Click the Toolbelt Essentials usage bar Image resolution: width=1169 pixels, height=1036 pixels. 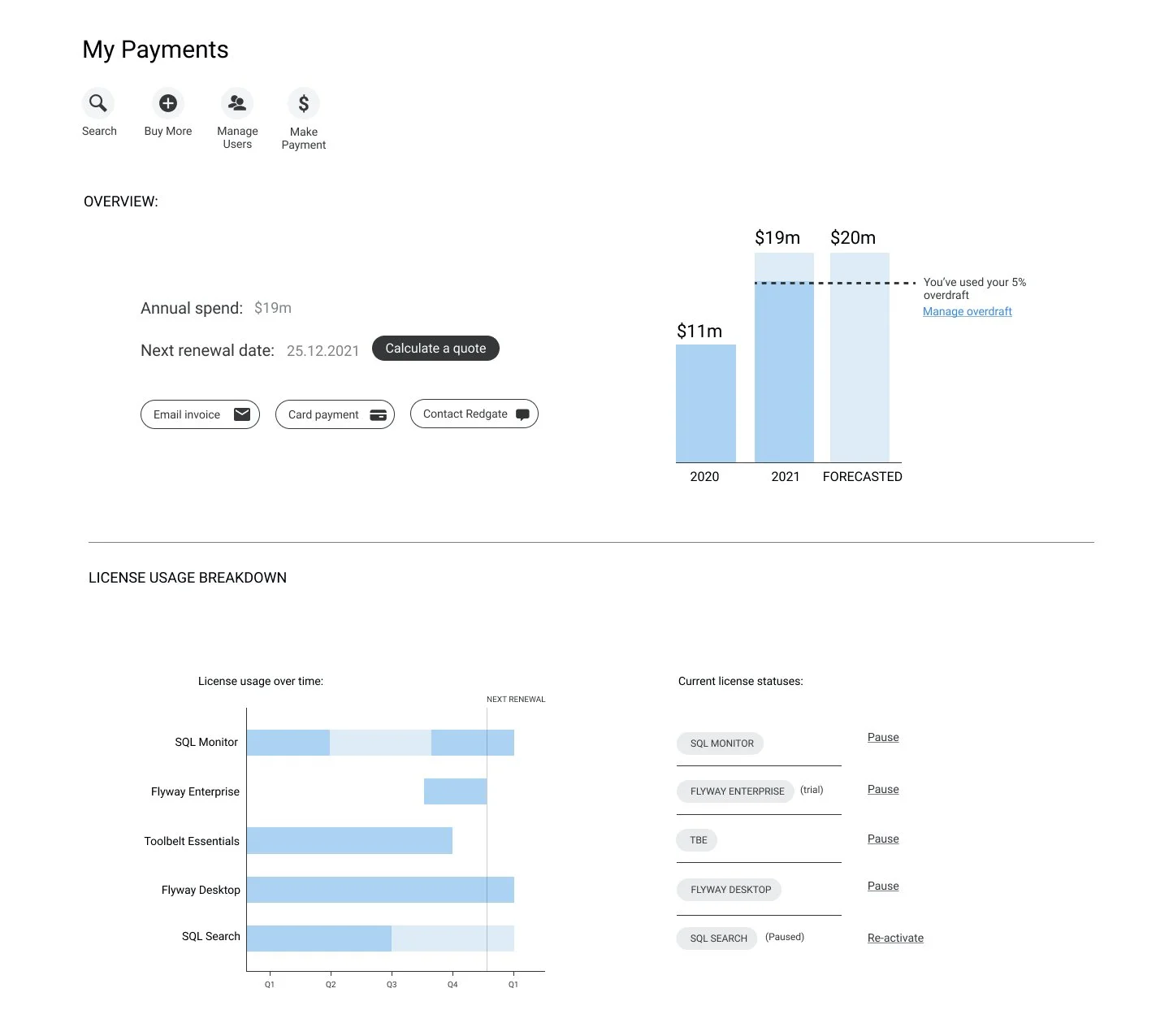pyautogui.click(x=349, y=841)
